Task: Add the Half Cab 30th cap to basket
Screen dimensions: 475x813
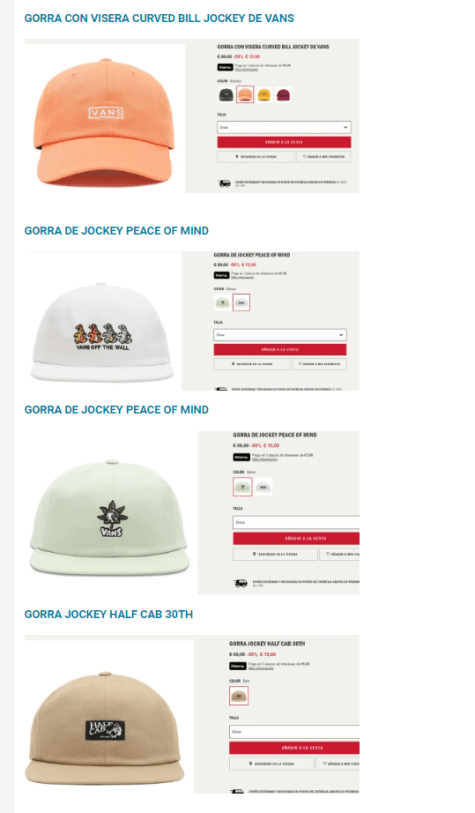Action: 294,748
